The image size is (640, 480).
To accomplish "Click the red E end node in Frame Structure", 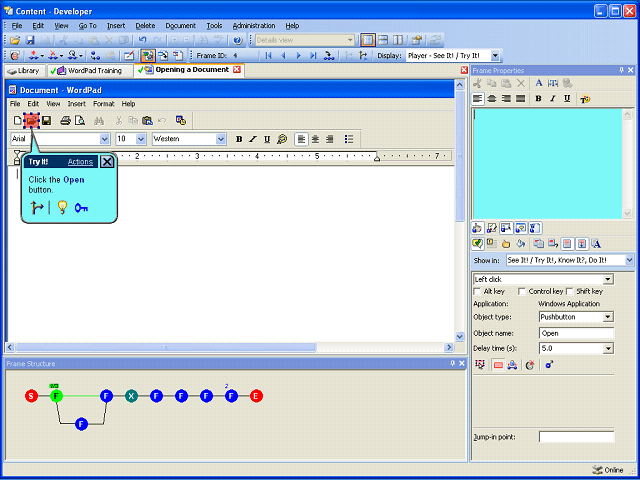I will click(256, 396).
